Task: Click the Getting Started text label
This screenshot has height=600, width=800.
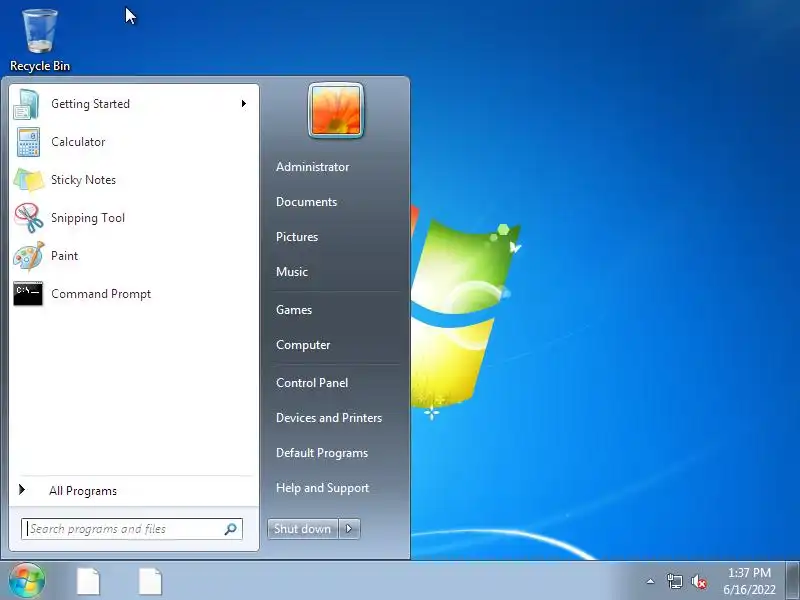Action: (90, 104)
